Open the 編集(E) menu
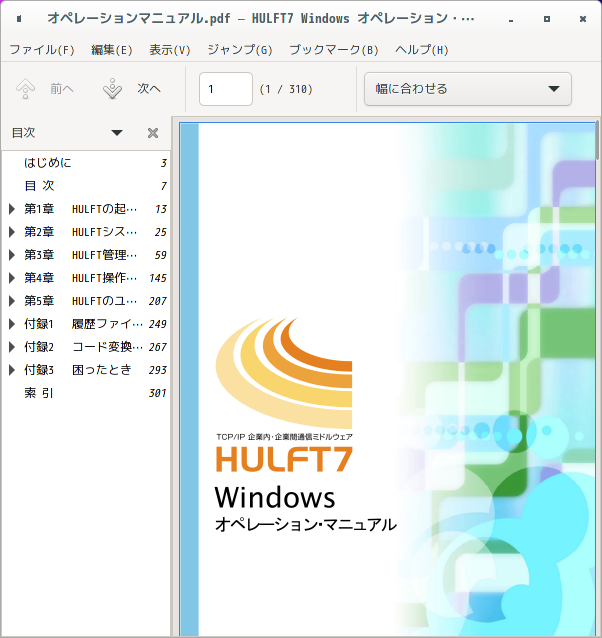602x638 pixels. pos(112,50)
